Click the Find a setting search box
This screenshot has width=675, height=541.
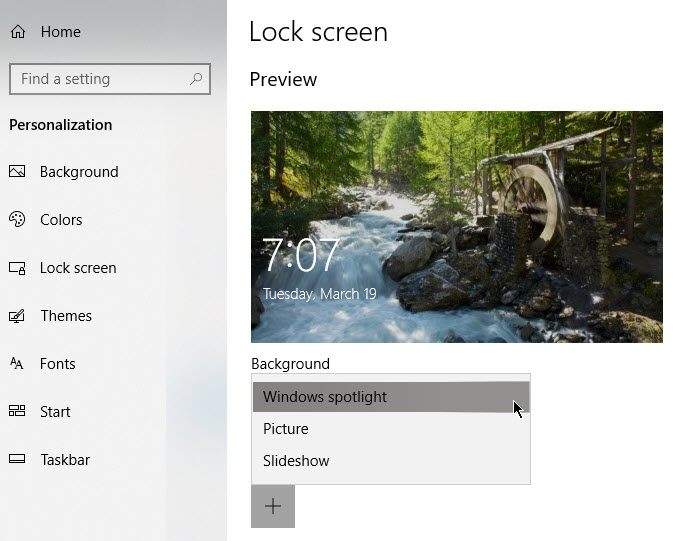(110, 79)
